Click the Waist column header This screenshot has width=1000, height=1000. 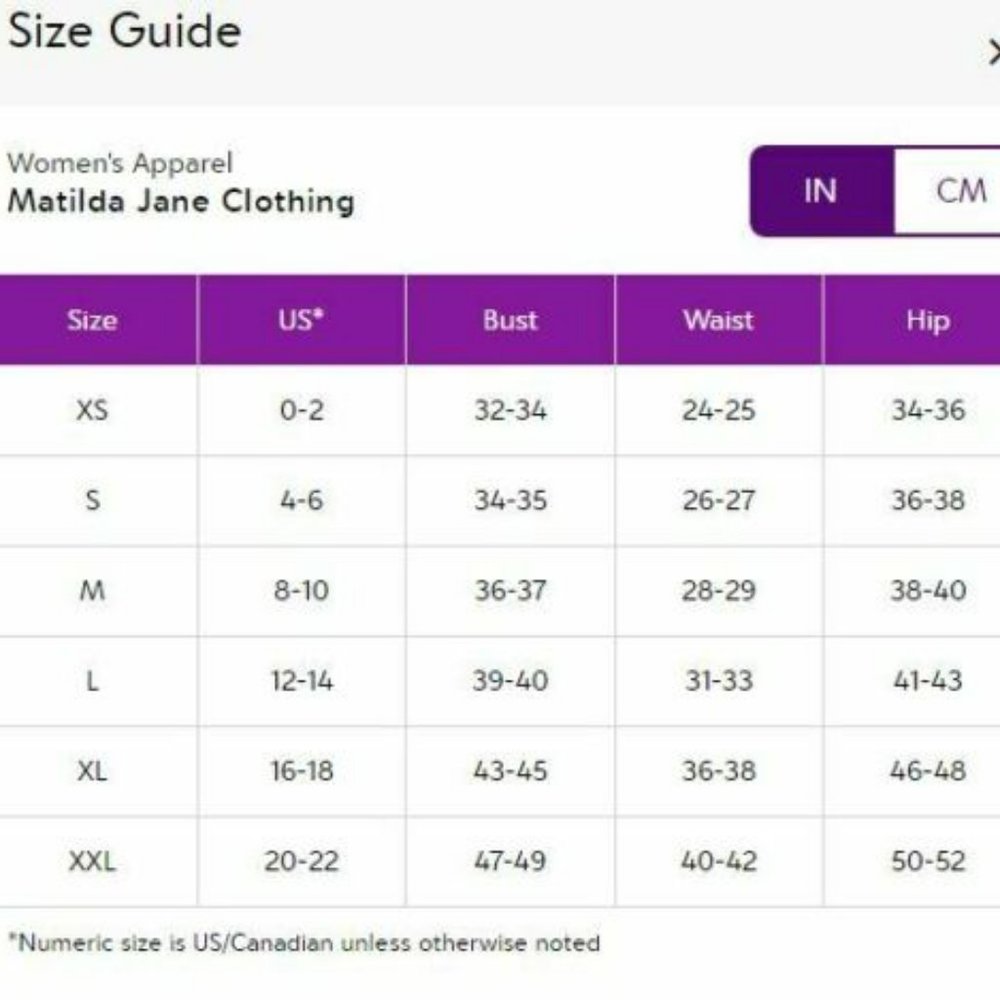718,320
